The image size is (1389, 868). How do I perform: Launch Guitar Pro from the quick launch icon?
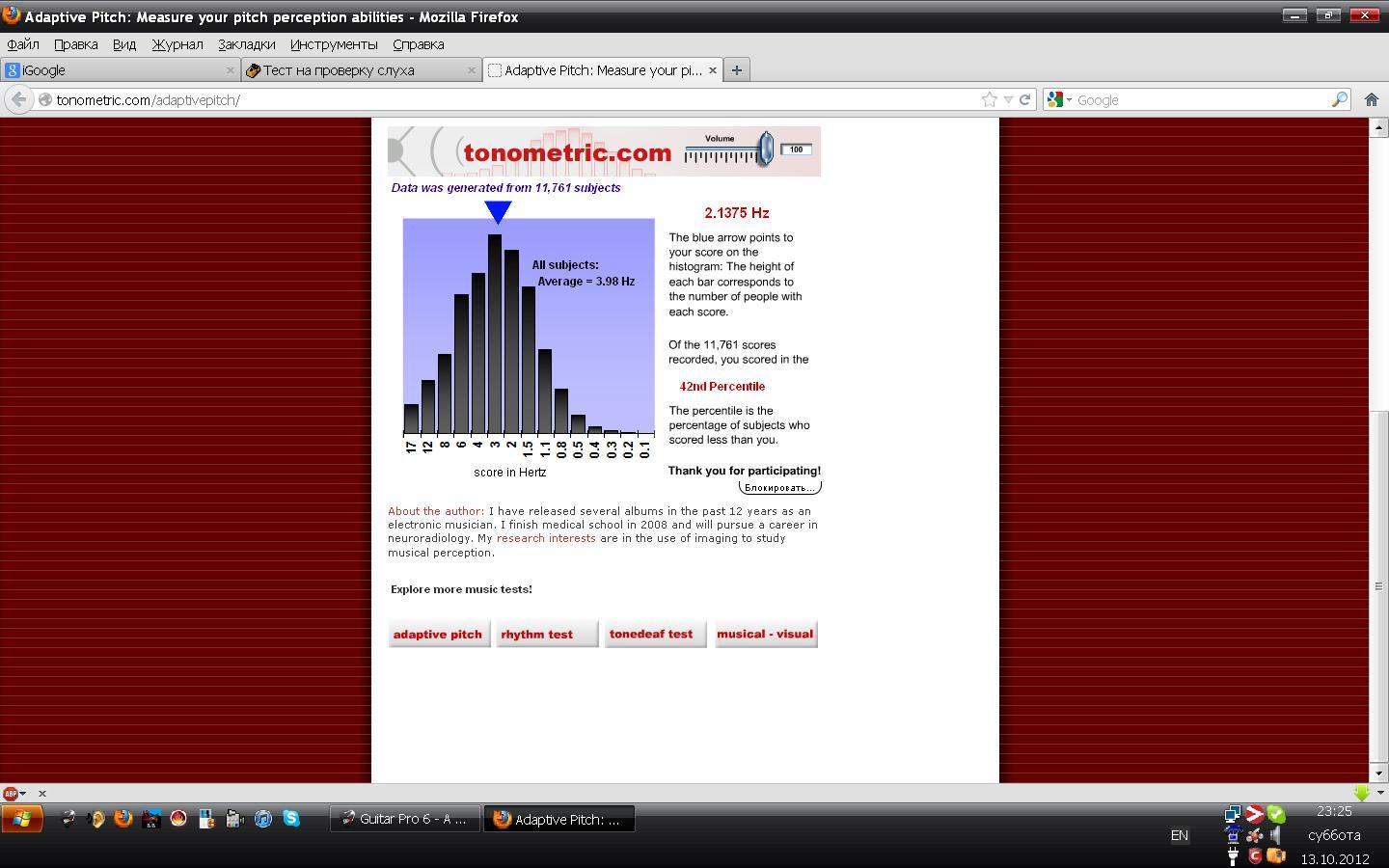[x=68, y=819]
